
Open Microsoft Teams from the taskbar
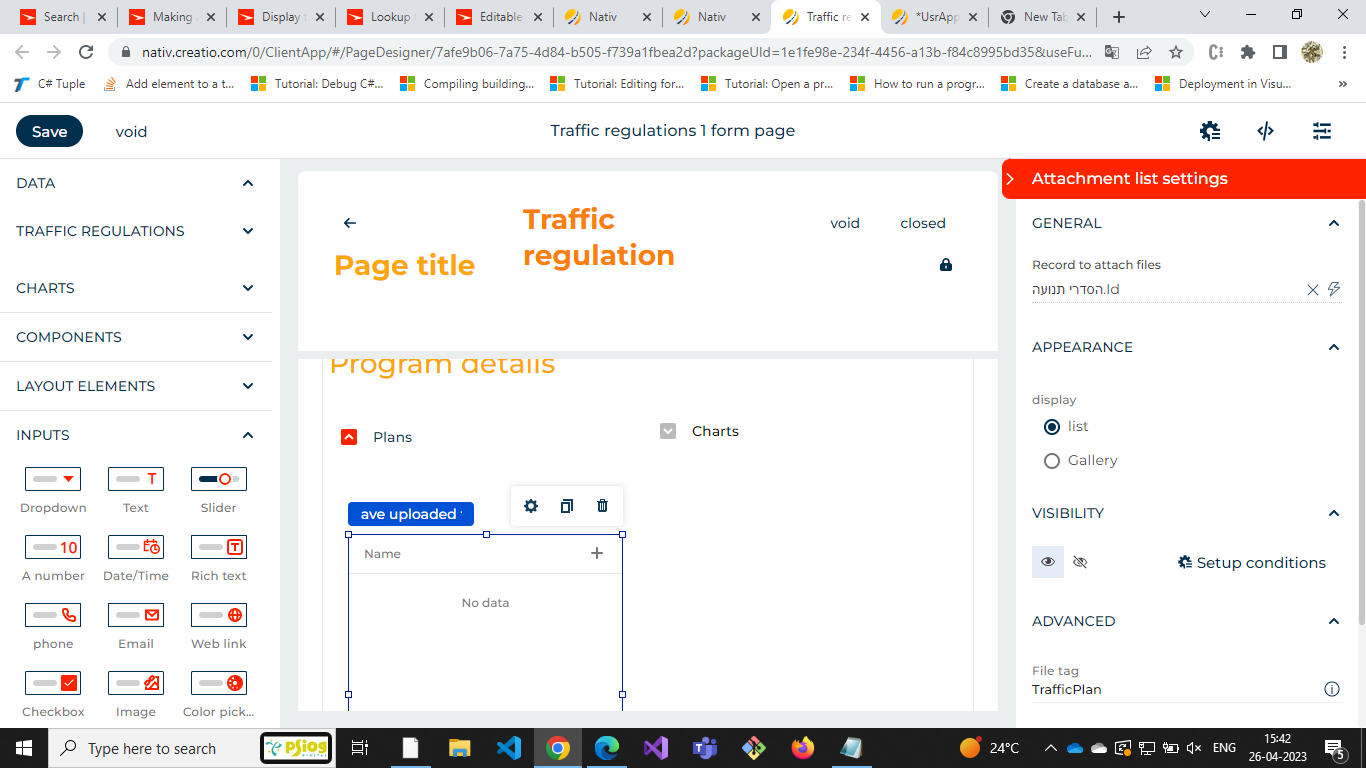coord(705,748)
